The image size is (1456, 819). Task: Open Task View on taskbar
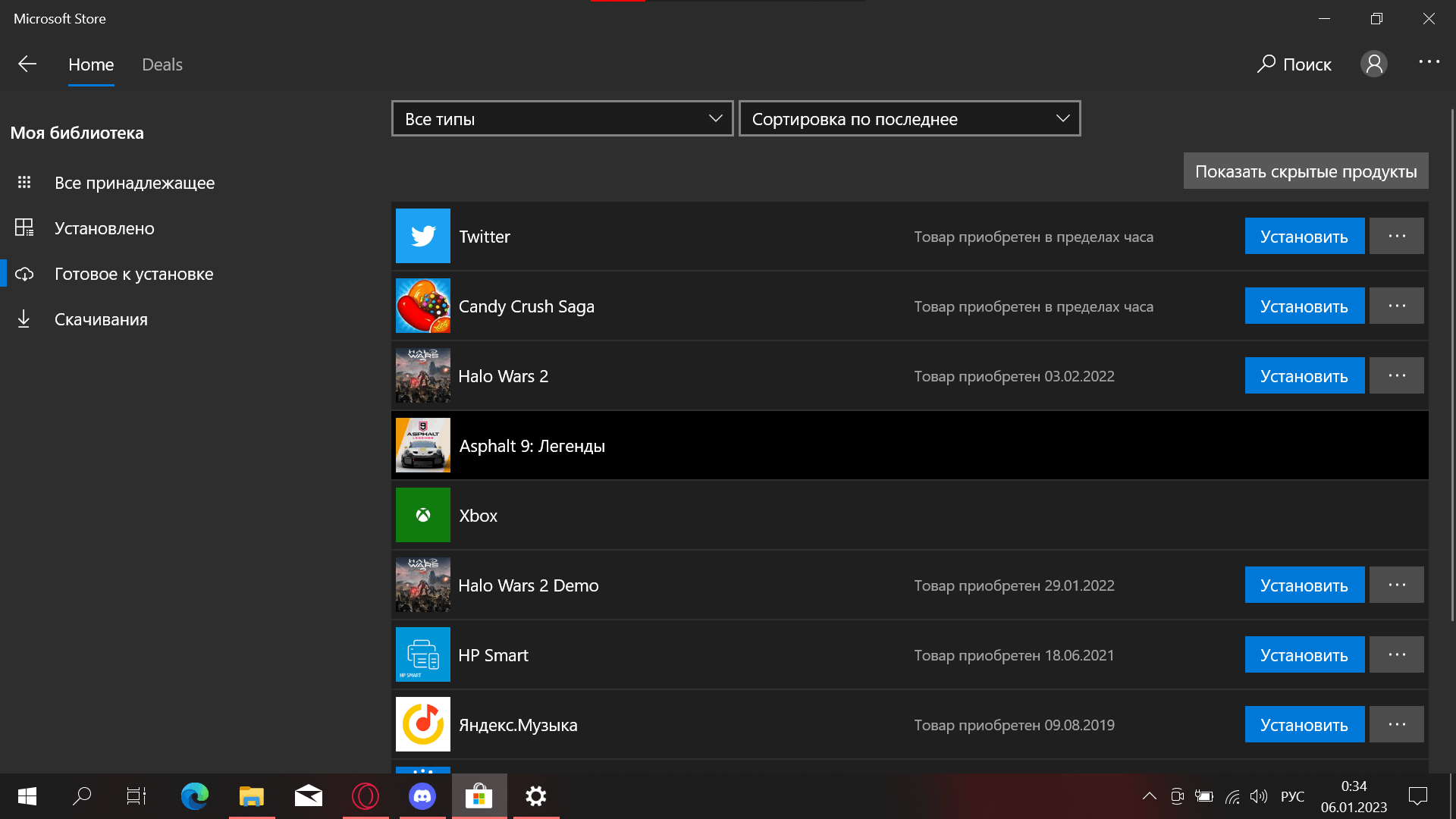(136, 796)
